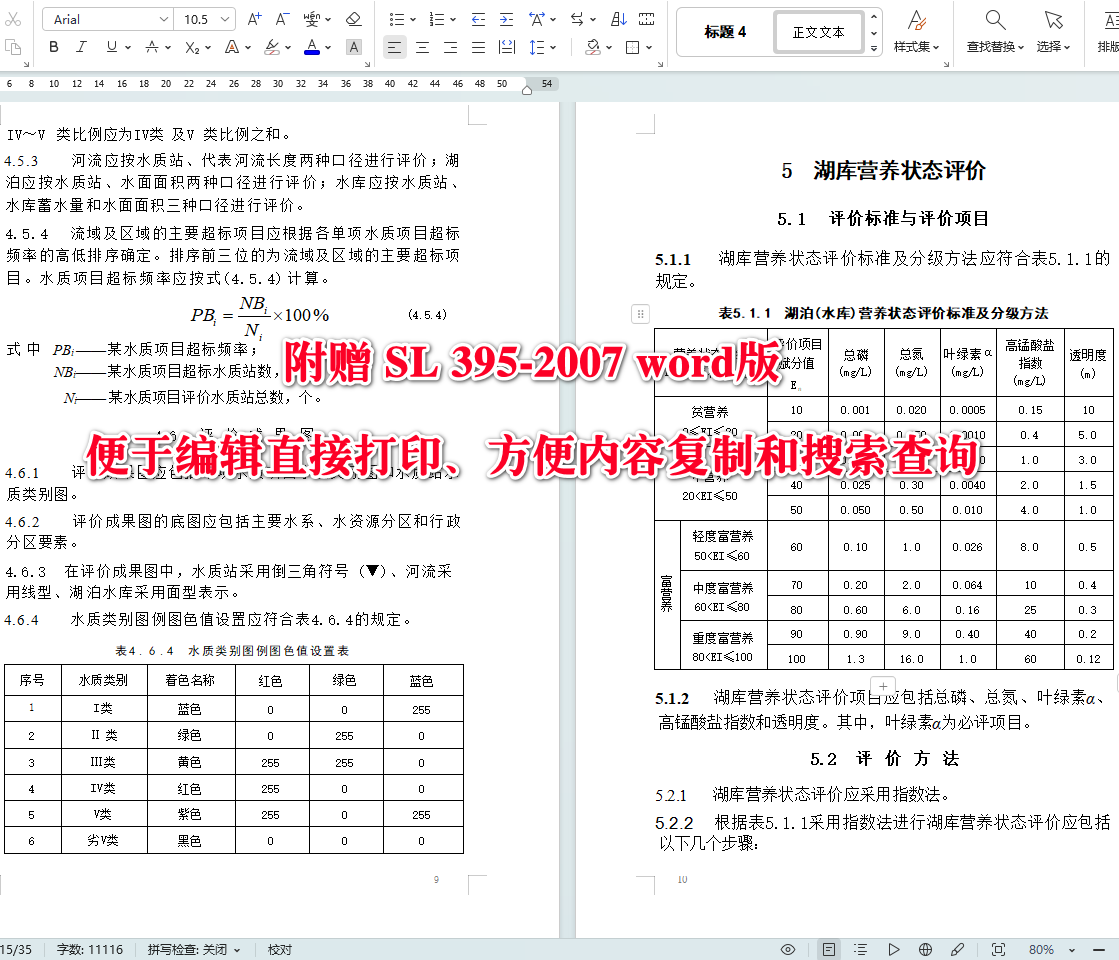Toggle center text alignment
The width and height of the screenshot is (1119, 960).
tap(422, 47)
